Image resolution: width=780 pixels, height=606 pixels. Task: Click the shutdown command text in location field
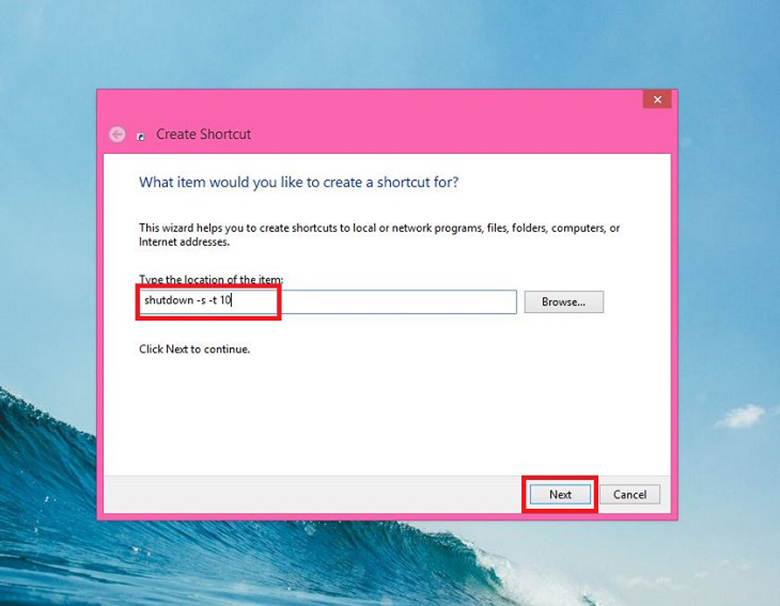pos(188,301)
